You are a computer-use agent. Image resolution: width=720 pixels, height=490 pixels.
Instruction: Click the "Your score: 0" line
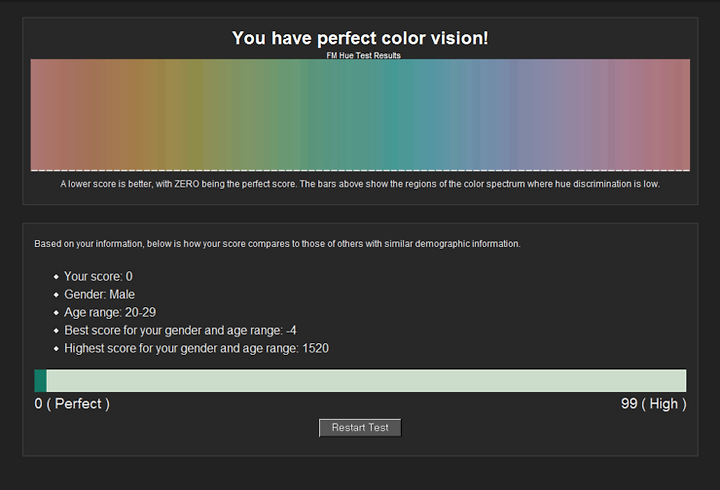point(98,276)
